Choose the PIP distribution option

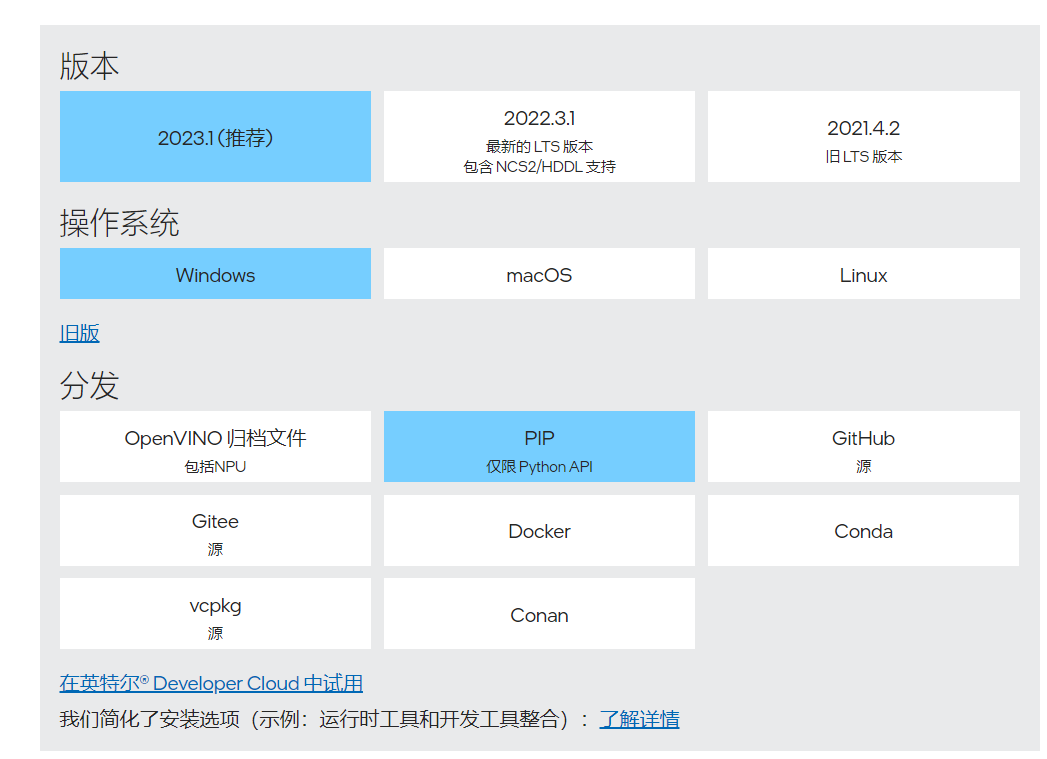(539, 447)
